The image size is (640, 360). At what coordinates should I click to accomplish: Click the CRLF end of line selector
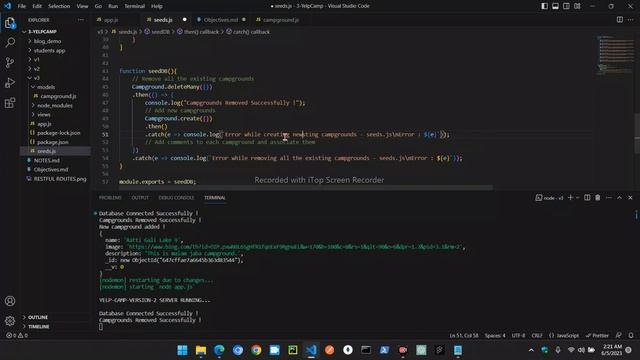coord(537,336)
